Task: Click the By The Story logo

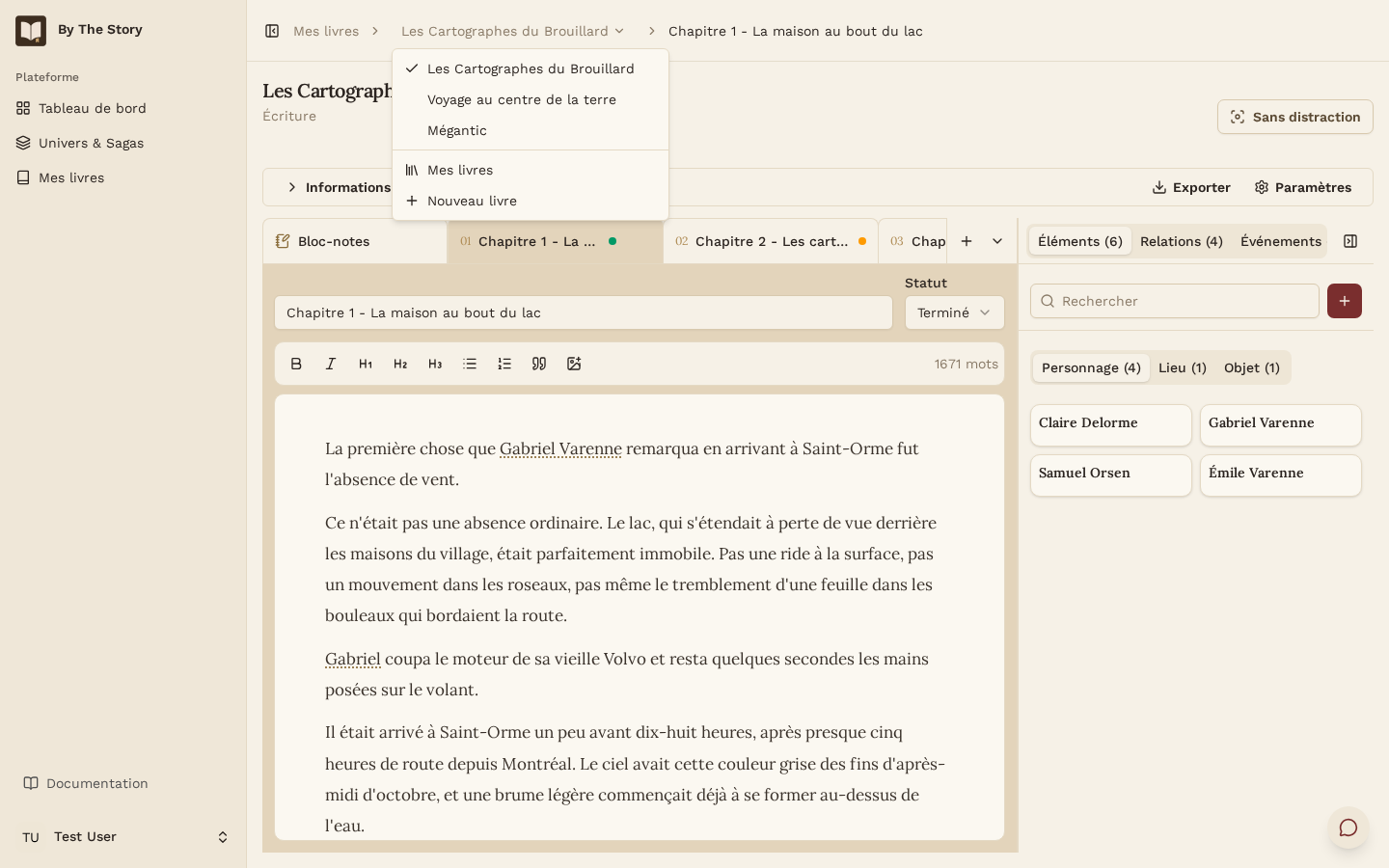Action: (31, 31)
